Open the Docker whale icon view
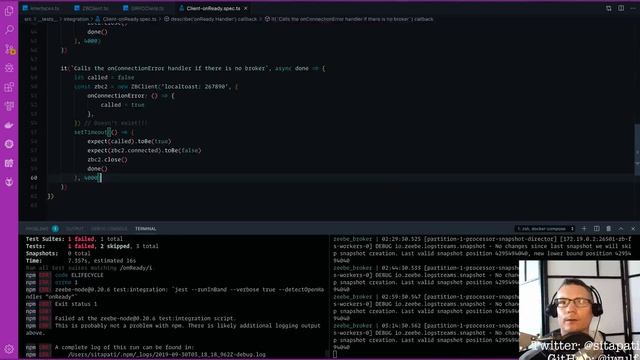 click(x=9, y=125)
